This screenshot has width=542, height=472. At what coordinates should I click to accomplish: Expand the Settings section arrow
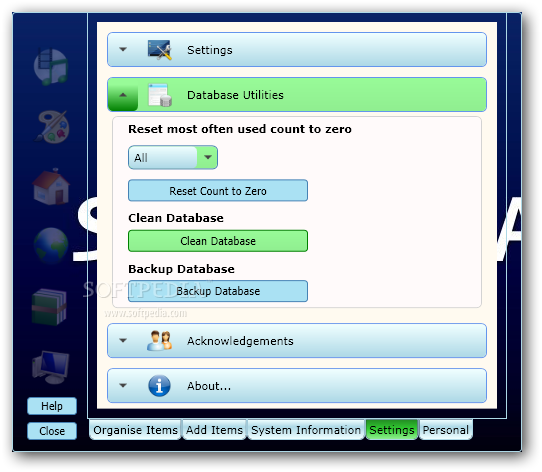coord(123,49)
